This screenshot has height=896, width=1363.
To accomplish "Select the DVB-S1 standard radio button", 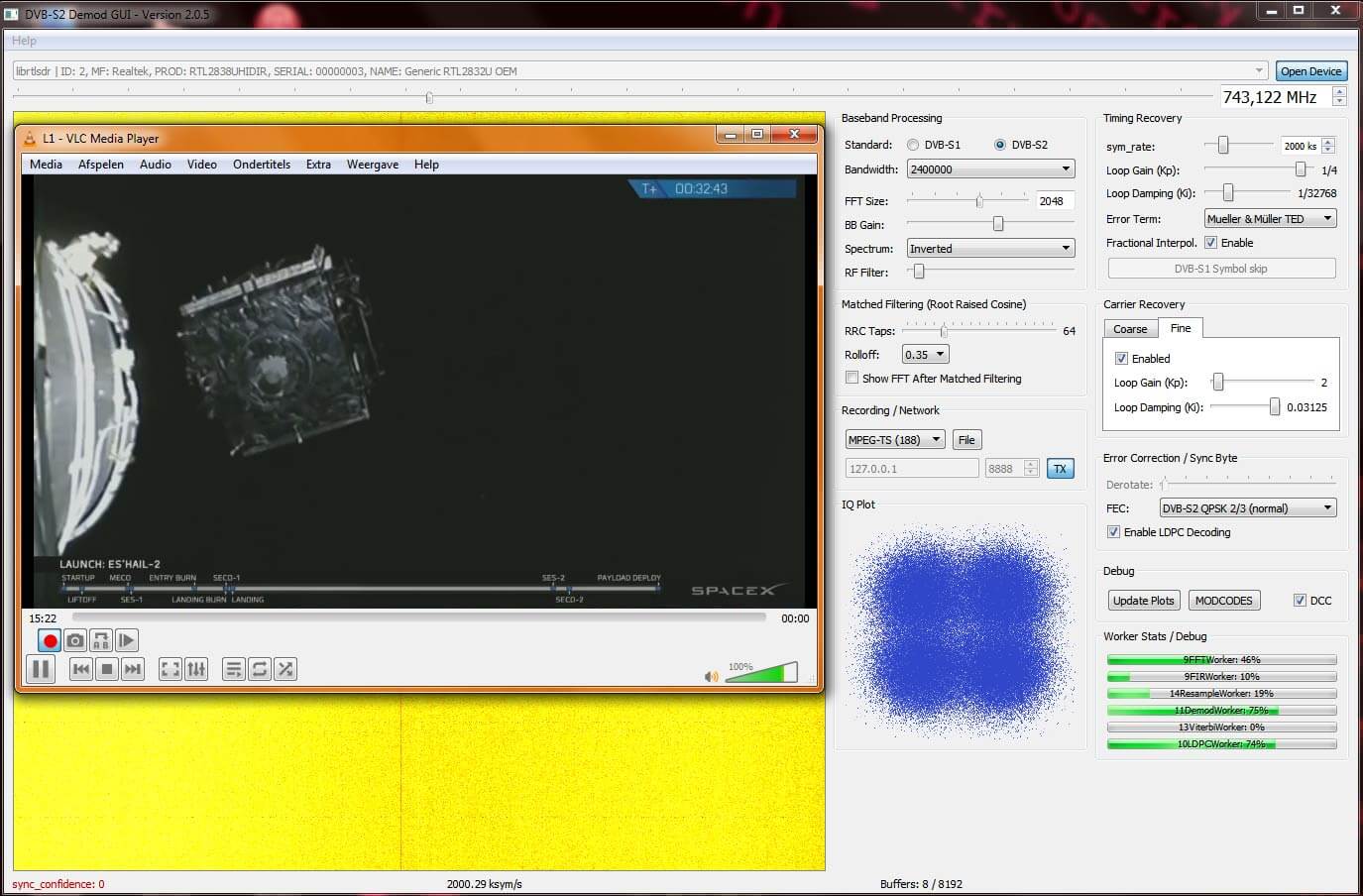I will 913,145.
